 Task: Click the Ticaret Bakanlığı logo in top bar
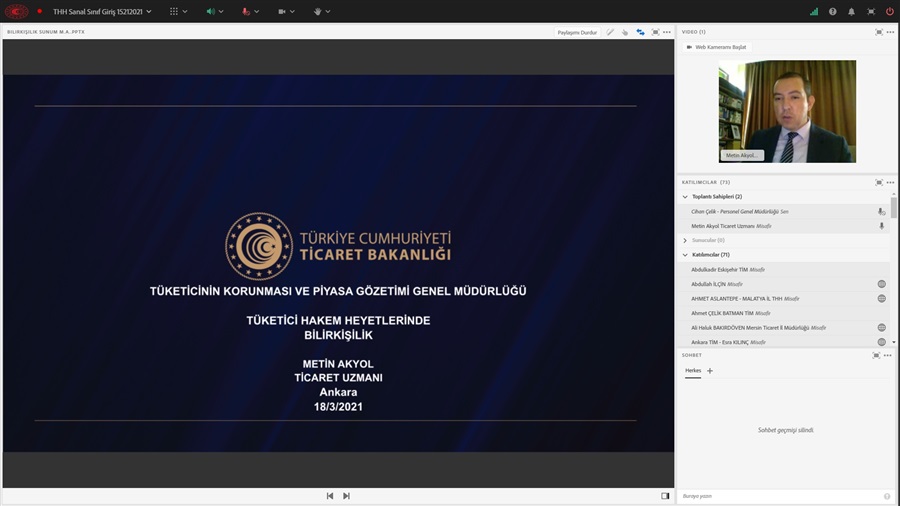click(x=16, y=11)
